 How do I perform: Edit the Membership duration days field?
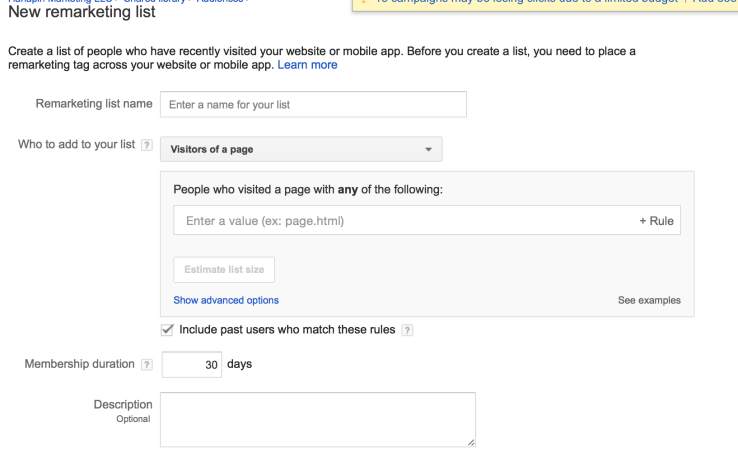192,364
